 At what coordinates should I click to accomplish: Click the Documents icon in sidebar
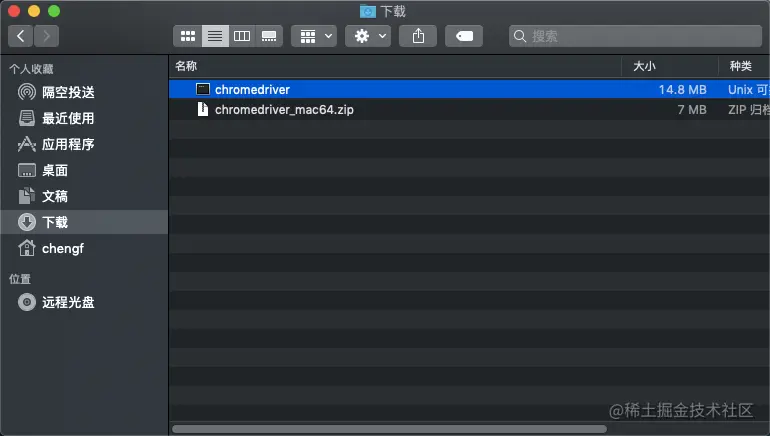27,196
